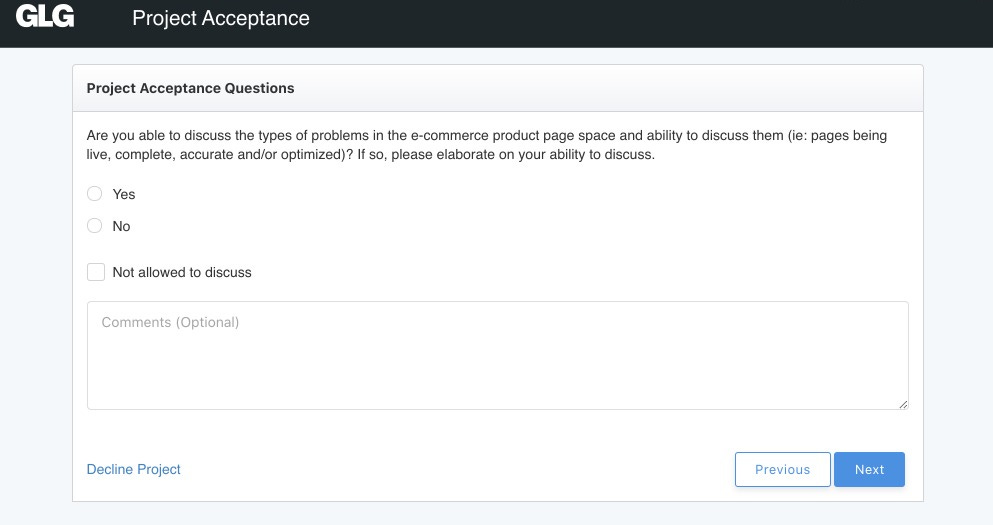Click the "No" option label text

pos(122,226)
